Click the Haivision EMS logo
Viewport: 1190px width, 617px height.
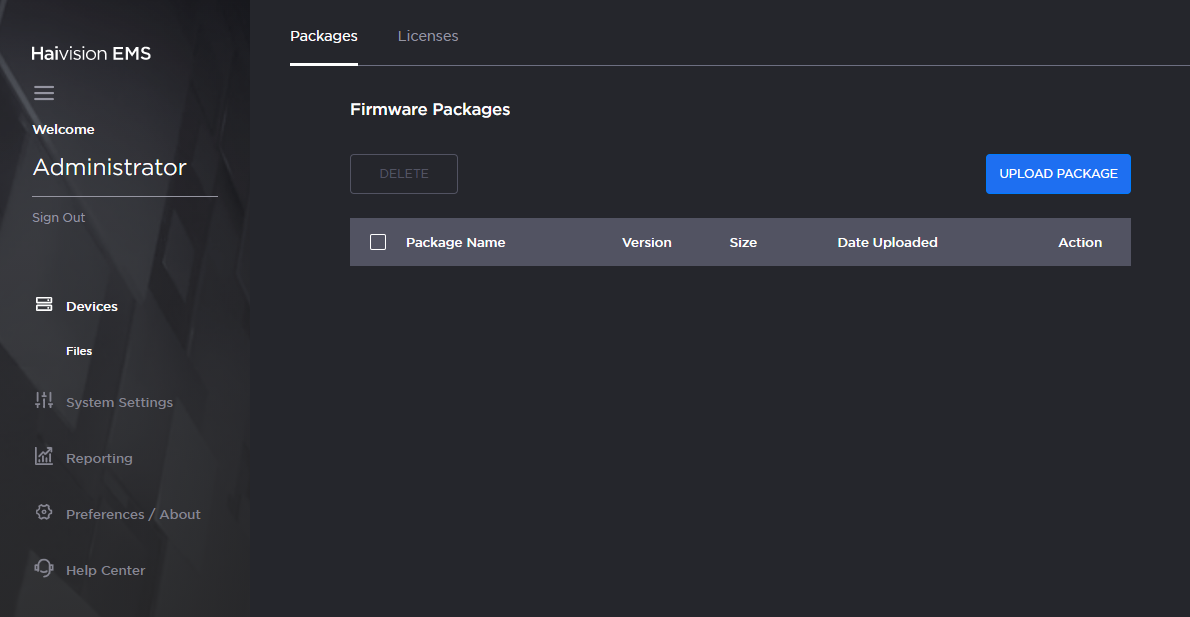coord(91,53)
